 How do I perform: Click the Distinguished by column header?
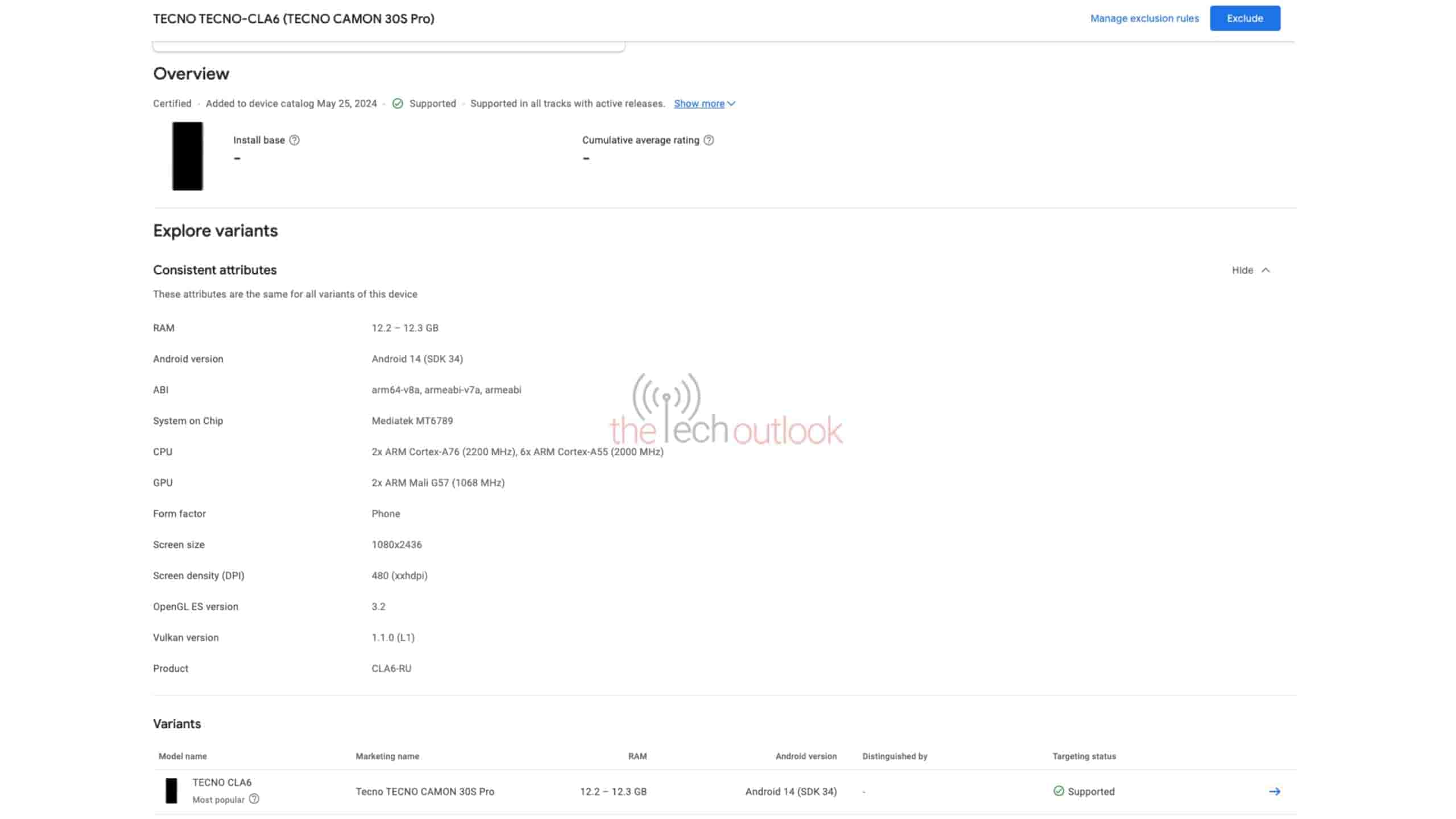coord(895,756)
